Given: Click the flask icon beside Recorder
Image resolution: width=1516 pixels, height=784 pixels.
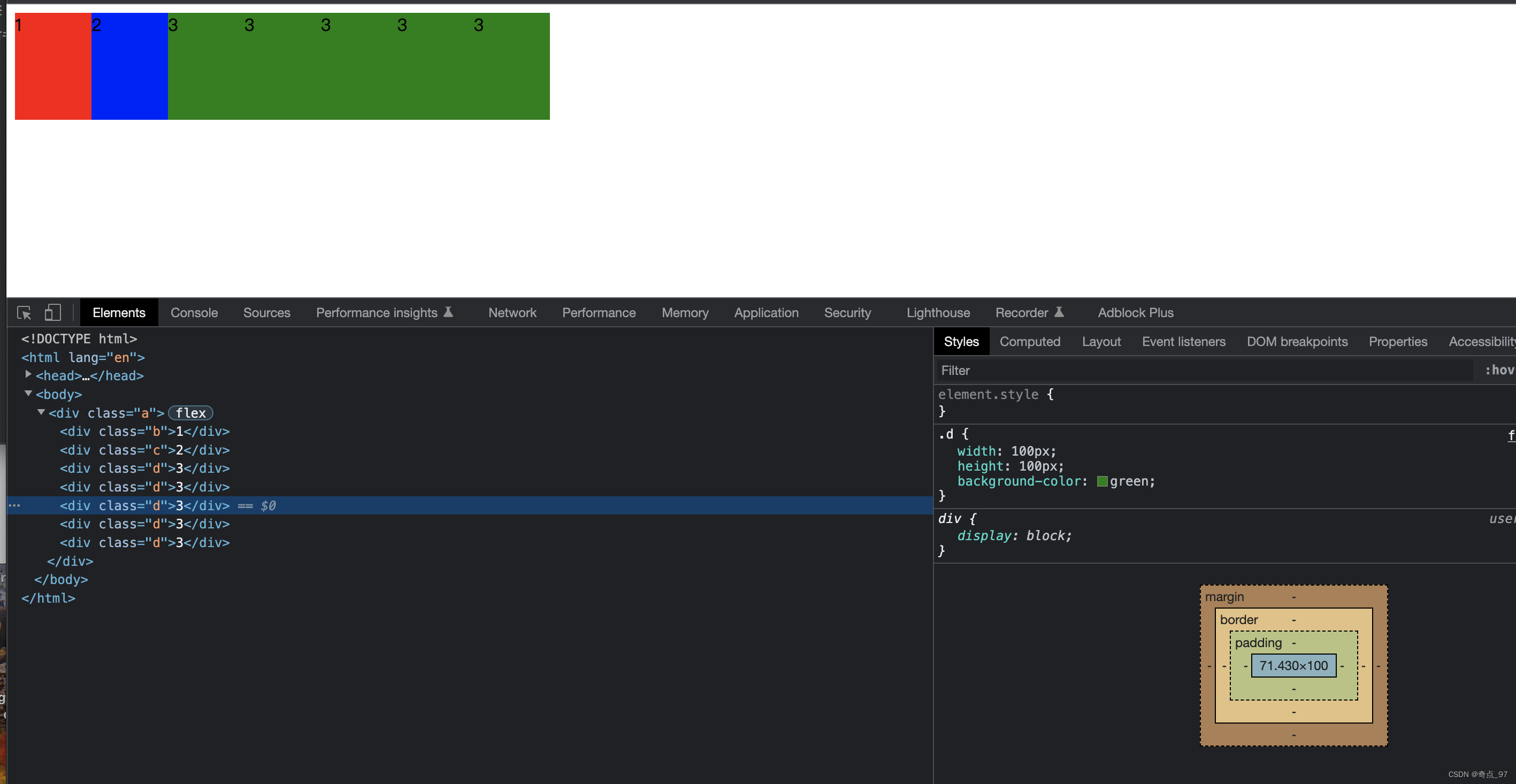Looking at the screenshot, I should coord(1059,312).
